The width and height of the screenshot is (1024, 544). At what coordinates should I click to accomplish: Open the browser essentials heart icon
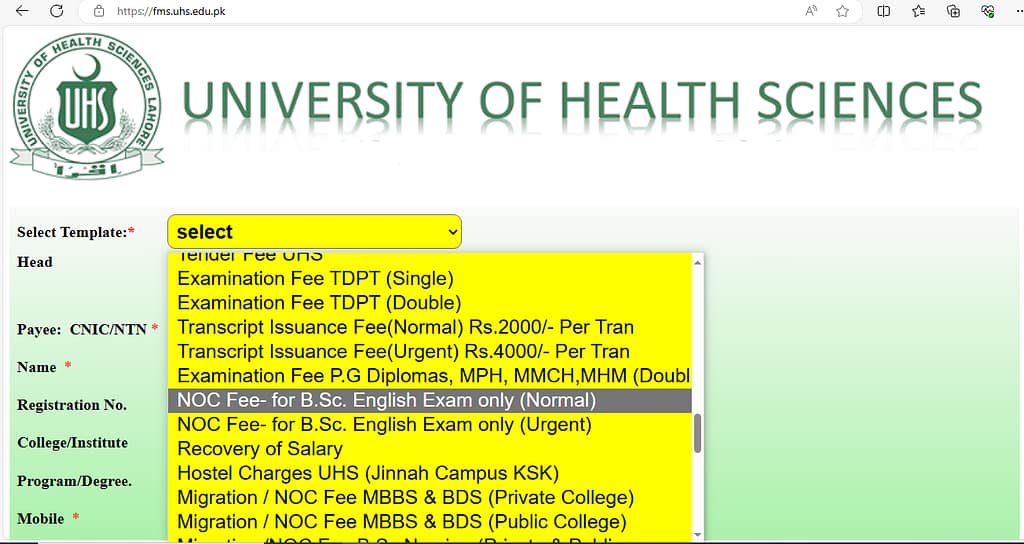(988, 11)
